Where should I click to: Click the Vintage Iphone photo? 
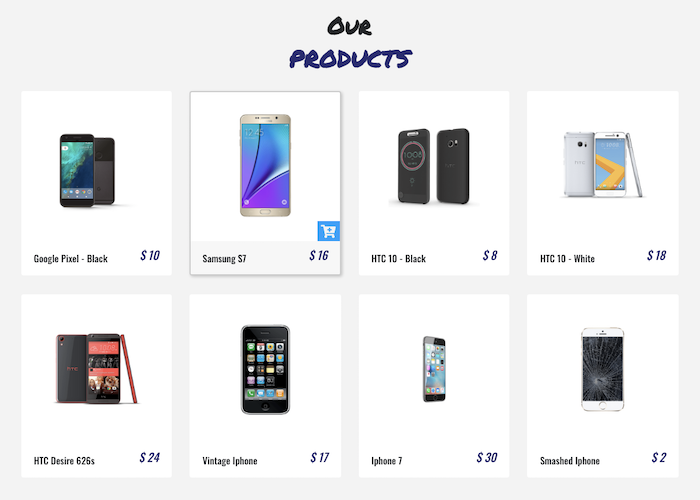265,370
